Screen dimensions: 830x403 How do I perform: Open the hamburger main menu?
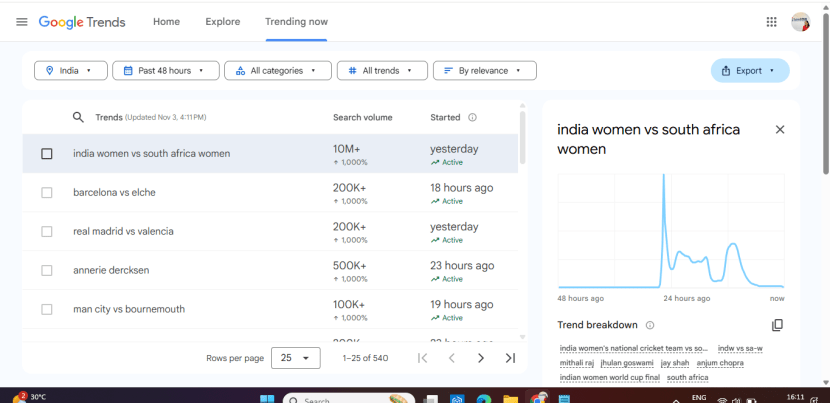click(x=21, y=22)
